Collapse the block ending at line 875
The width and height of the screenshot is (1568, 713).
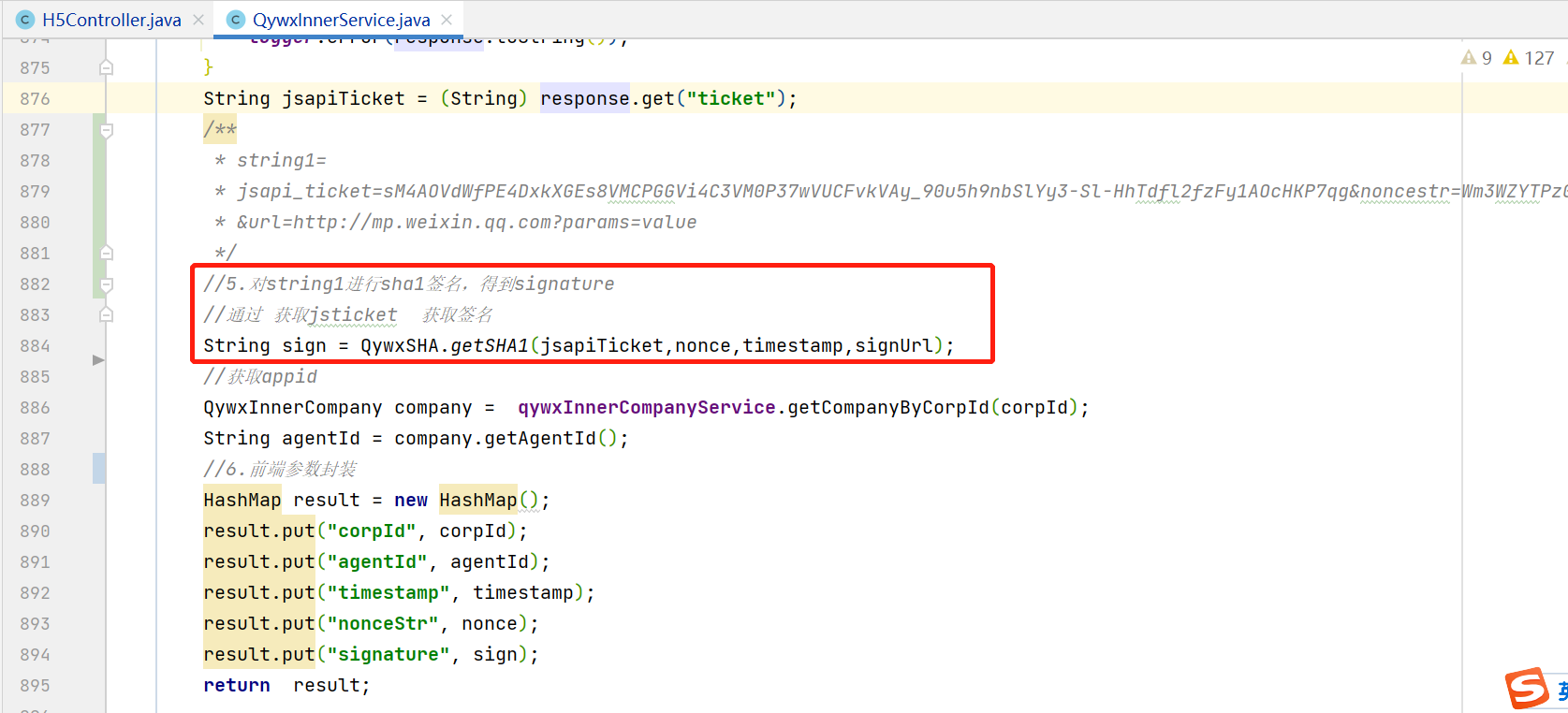pos(107,67)
